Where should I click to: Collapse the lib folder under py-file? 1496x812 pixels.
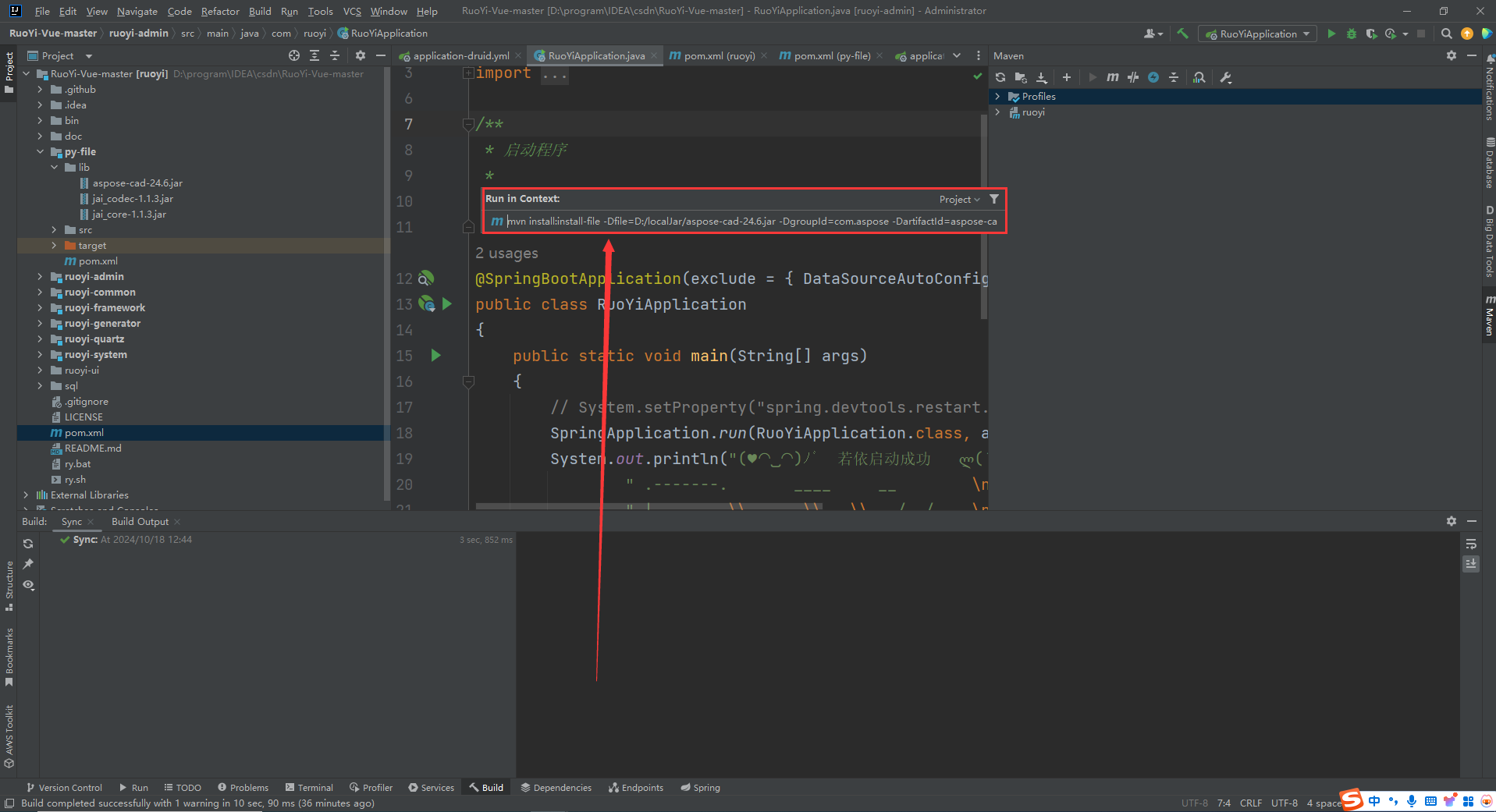coord(54,167)
